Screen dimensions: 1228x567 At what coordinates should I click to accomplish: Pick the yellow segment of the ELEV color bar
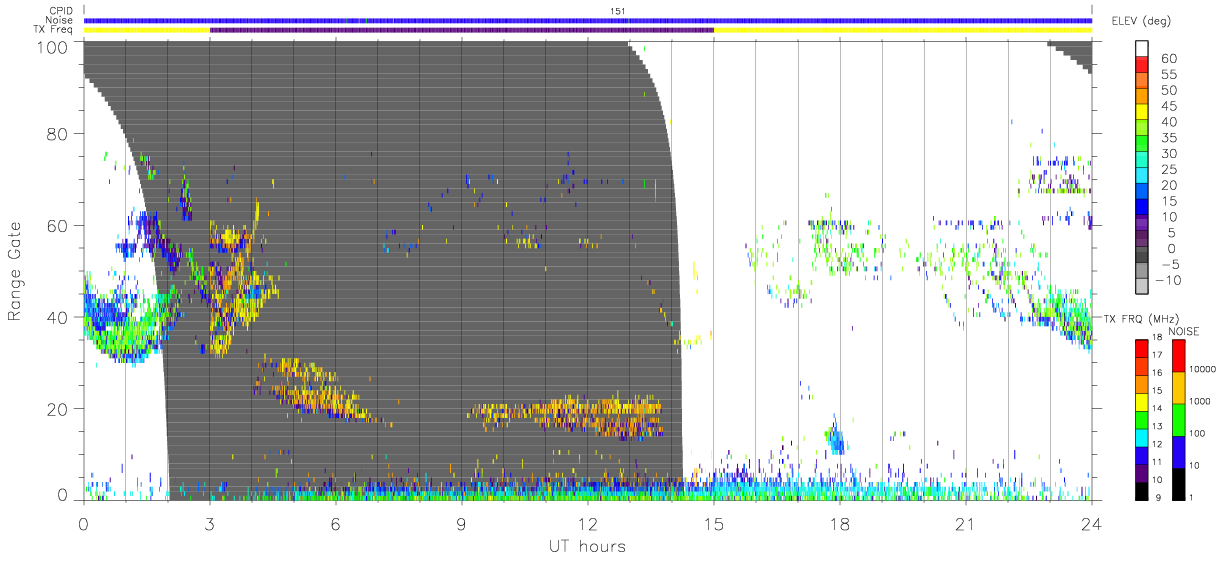coord(1142,114)
